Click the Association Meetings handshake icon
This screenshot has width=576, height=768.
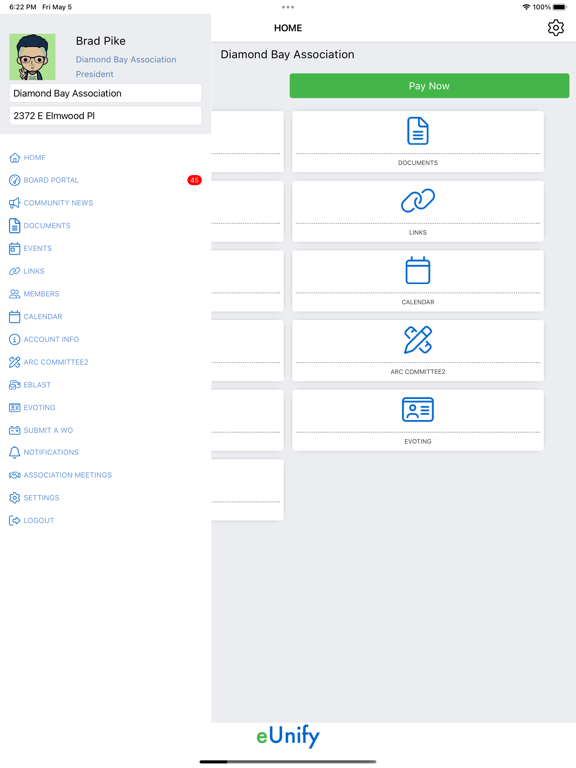point(15,475)
